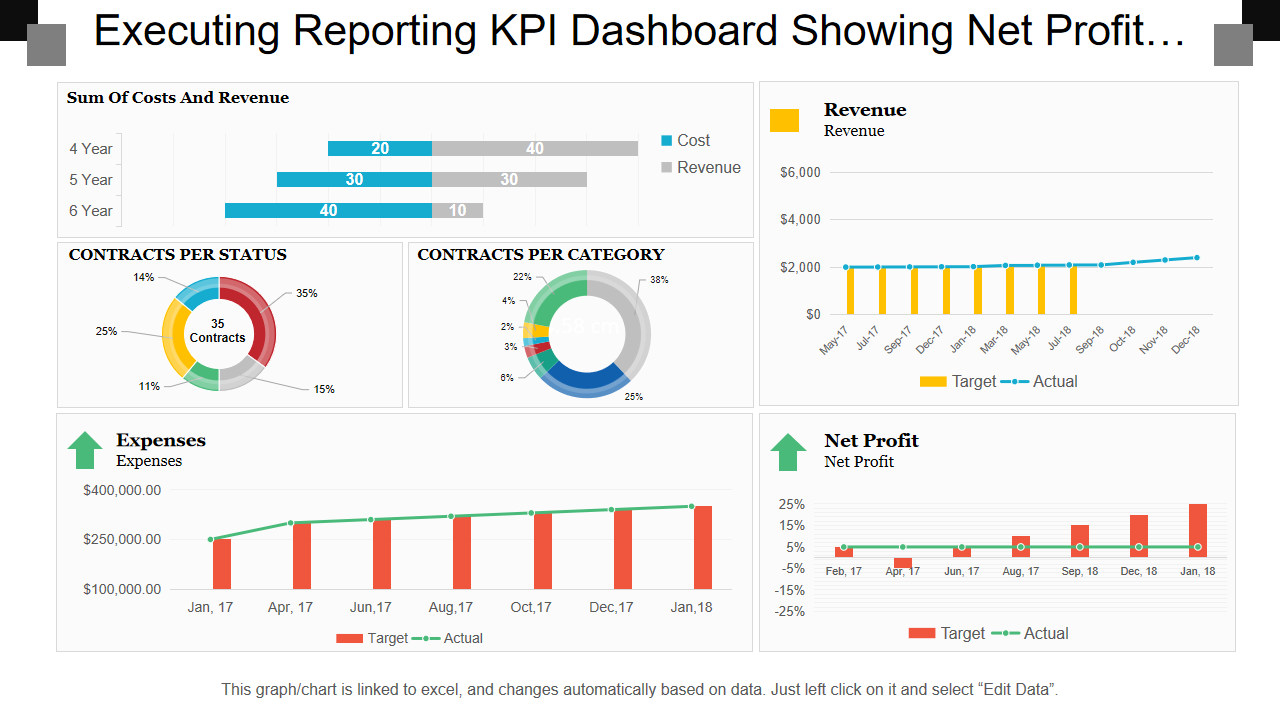The width and height of the screenshot is (1280, 720).
Task: Click the green up arrow beside Net Profit
Action: 789,452
